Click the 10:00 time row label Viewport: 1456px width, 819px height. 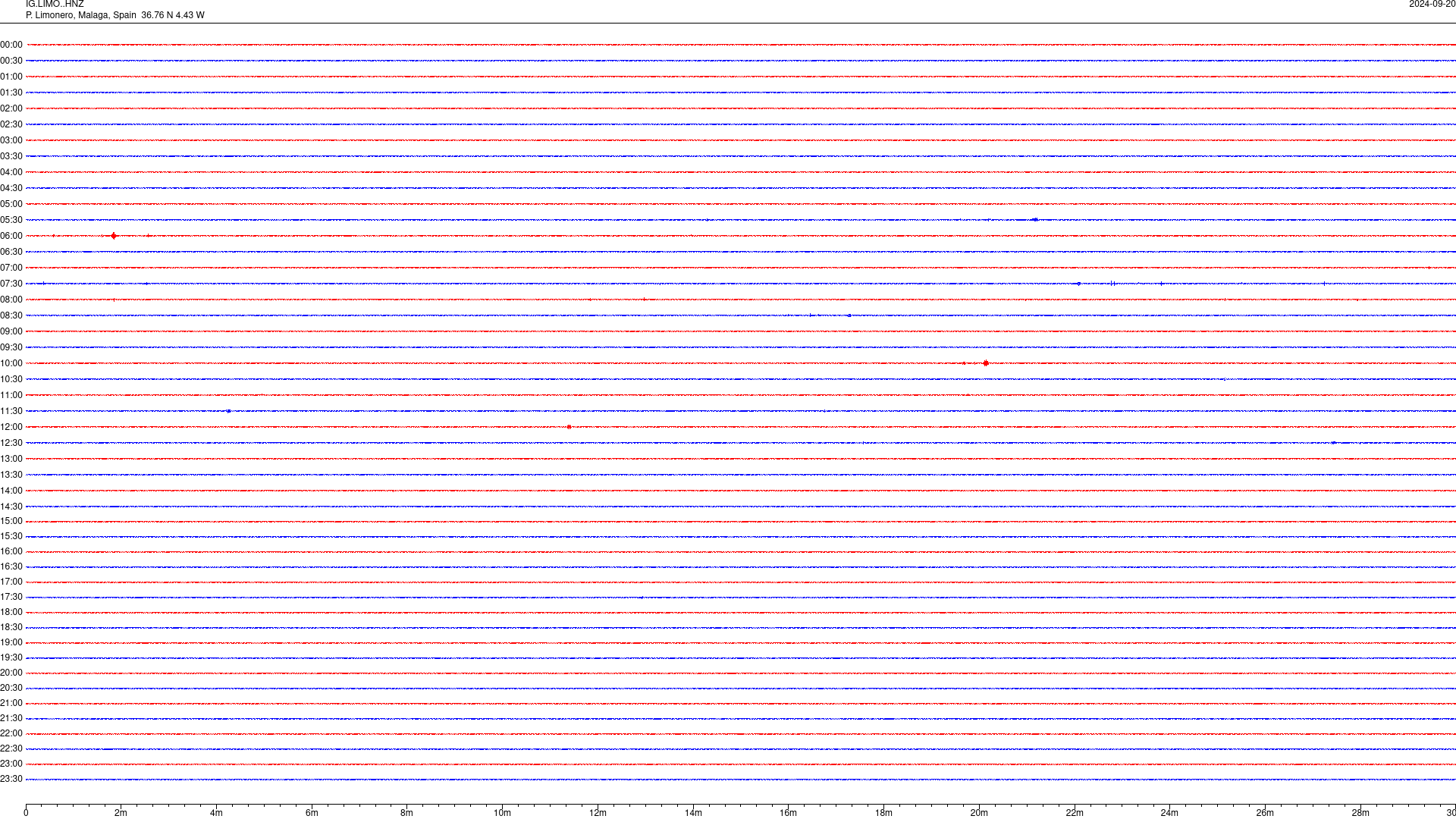[11, 363]
